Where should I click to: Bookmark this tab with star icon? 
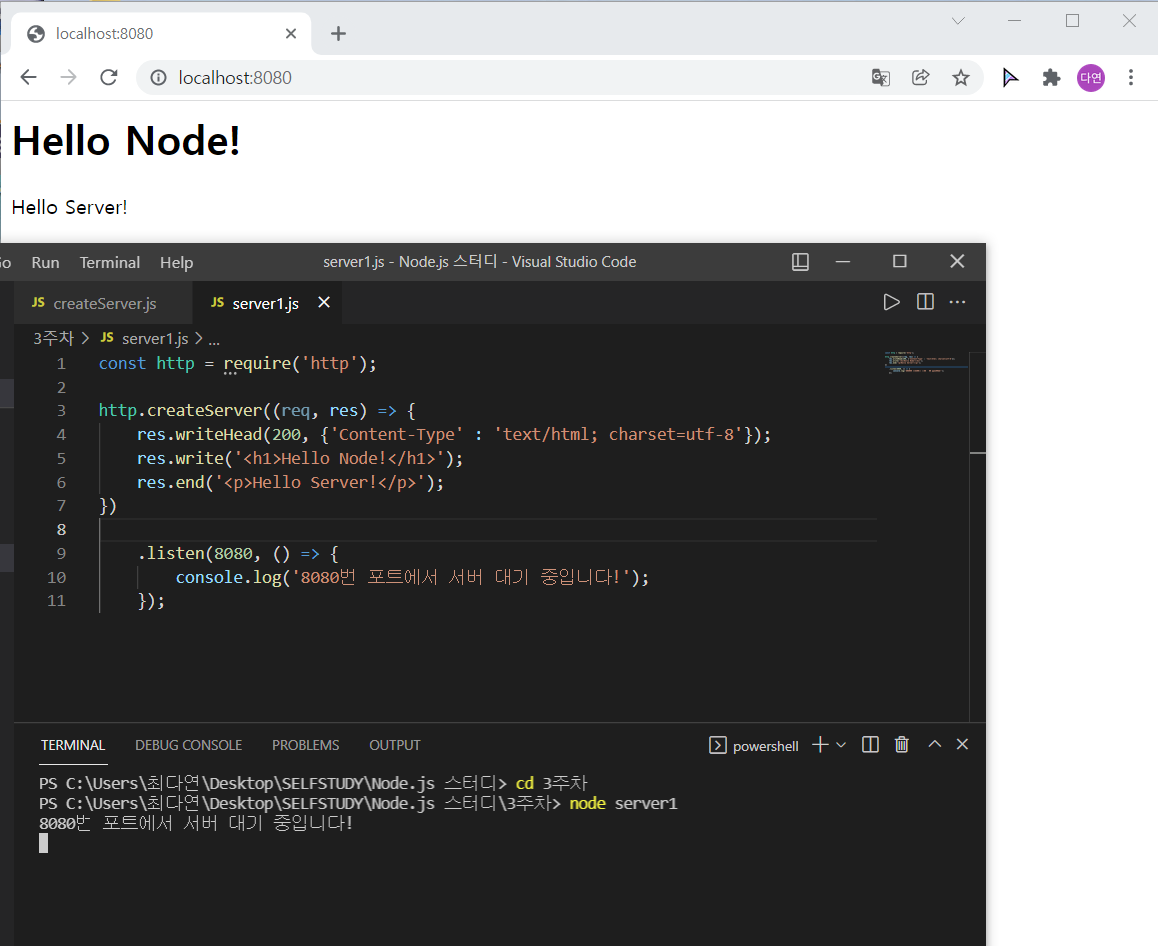(960, 78)
